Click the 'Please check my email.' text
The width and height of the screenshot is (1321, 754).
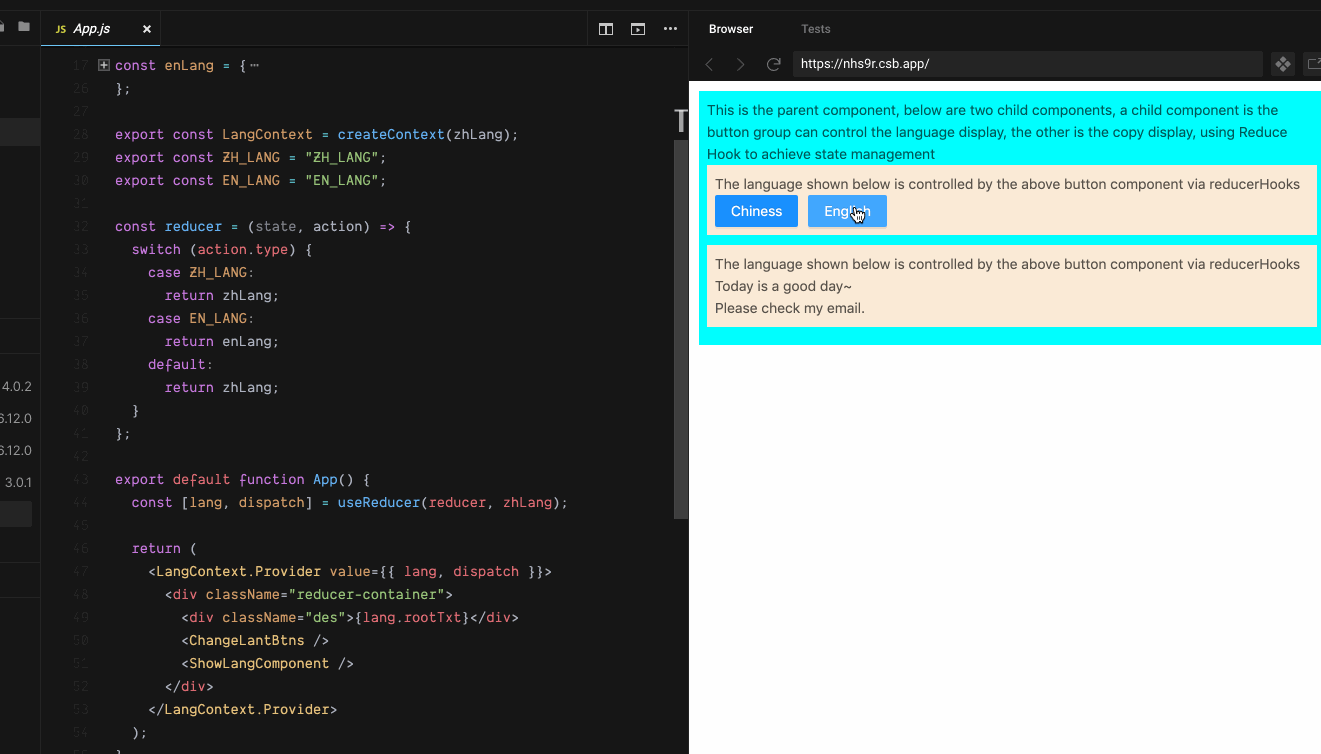790,308
